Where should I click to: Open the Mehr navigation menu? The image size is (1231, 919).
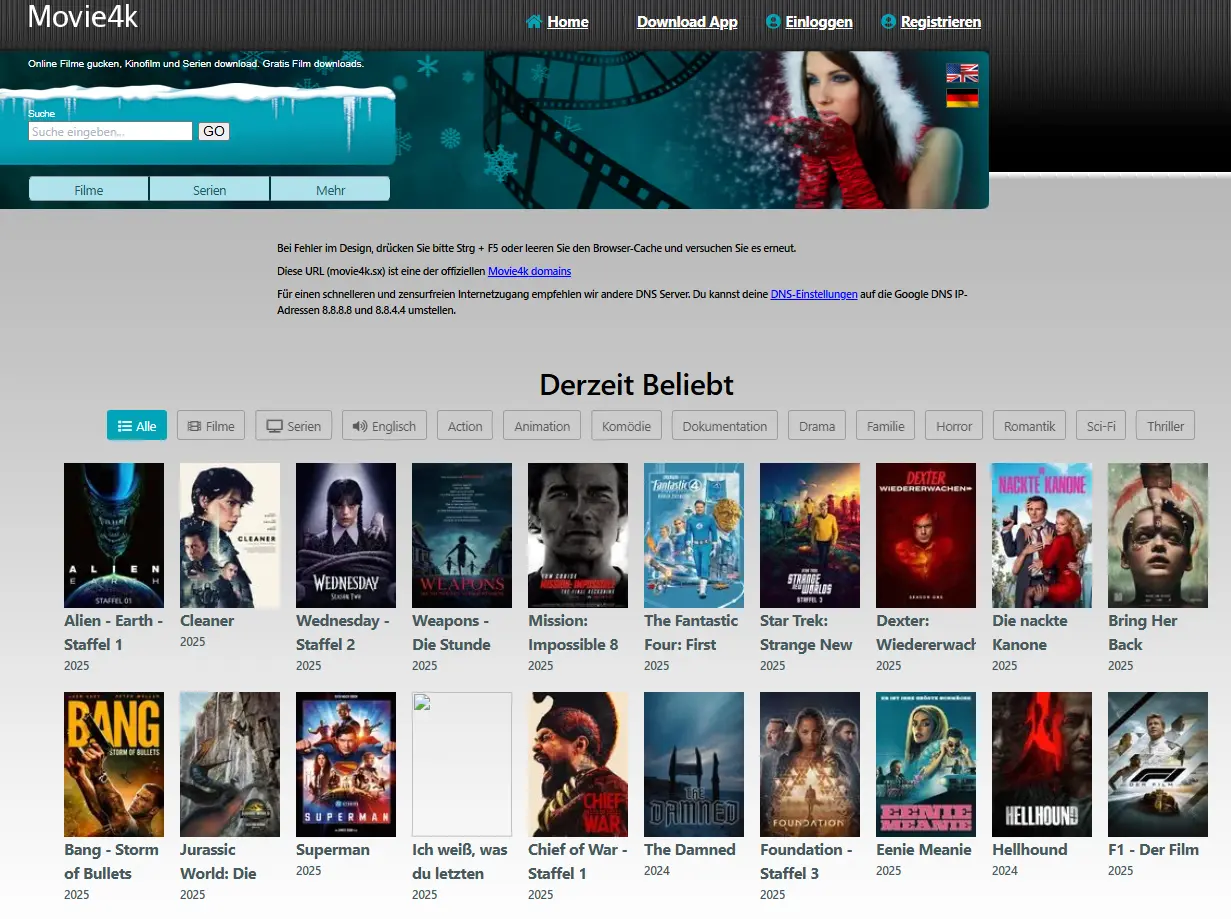tap(330, 190)
